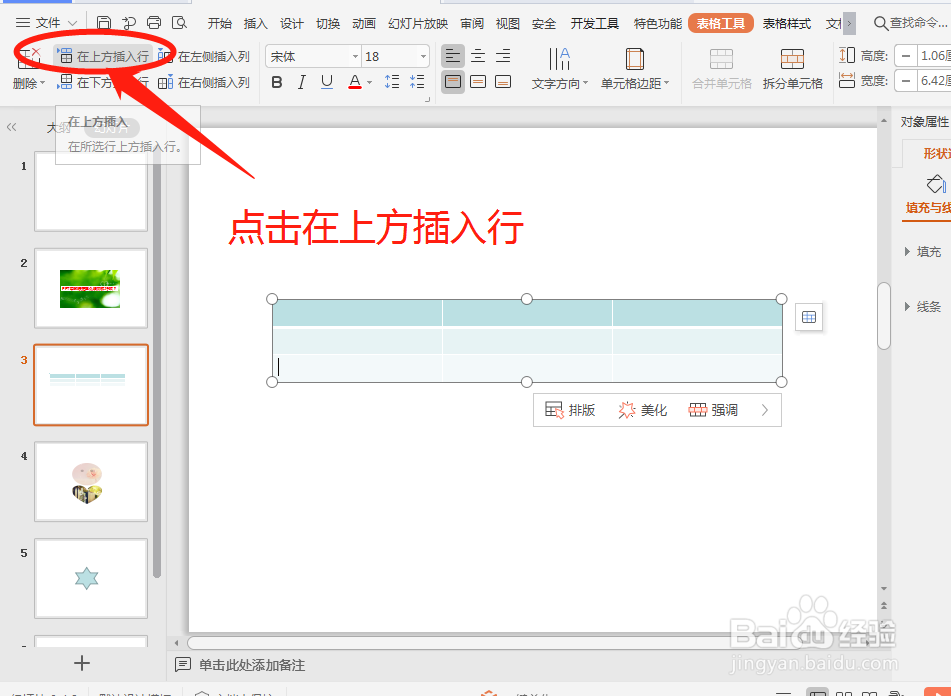Apply the font color A icon
The width and height of the screenshot is (951, 696).
[x=355, y=82]
